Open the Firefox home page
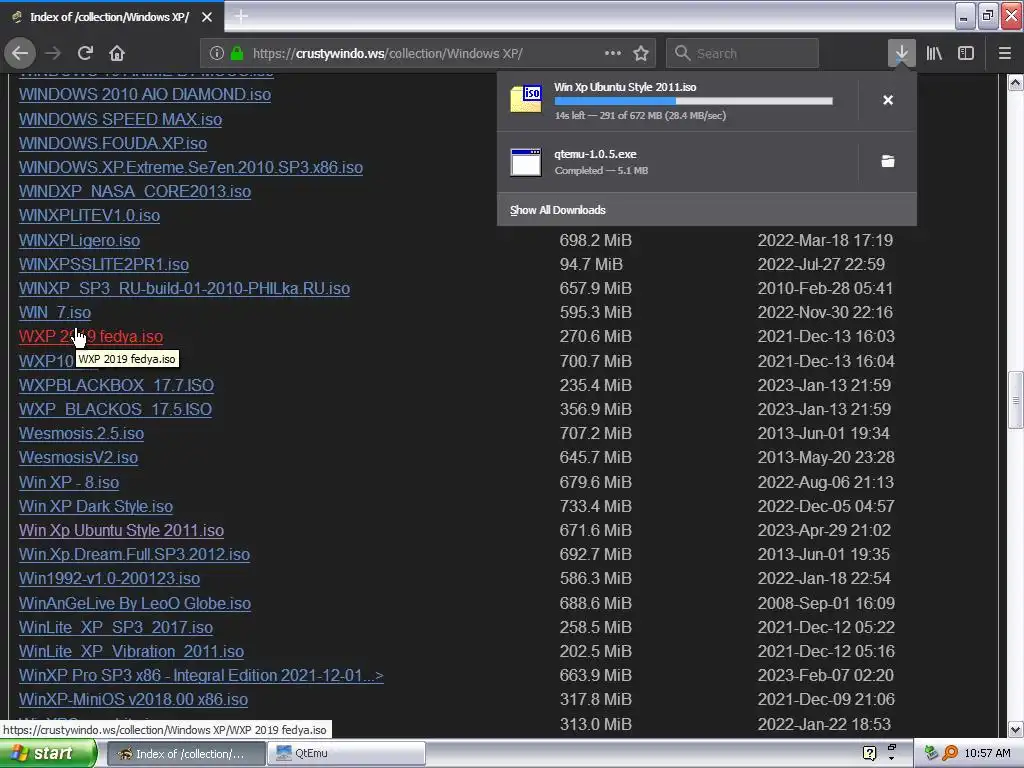Image resolution: width=1024 pixels, height=768 pixels. [x=117, y=53]
